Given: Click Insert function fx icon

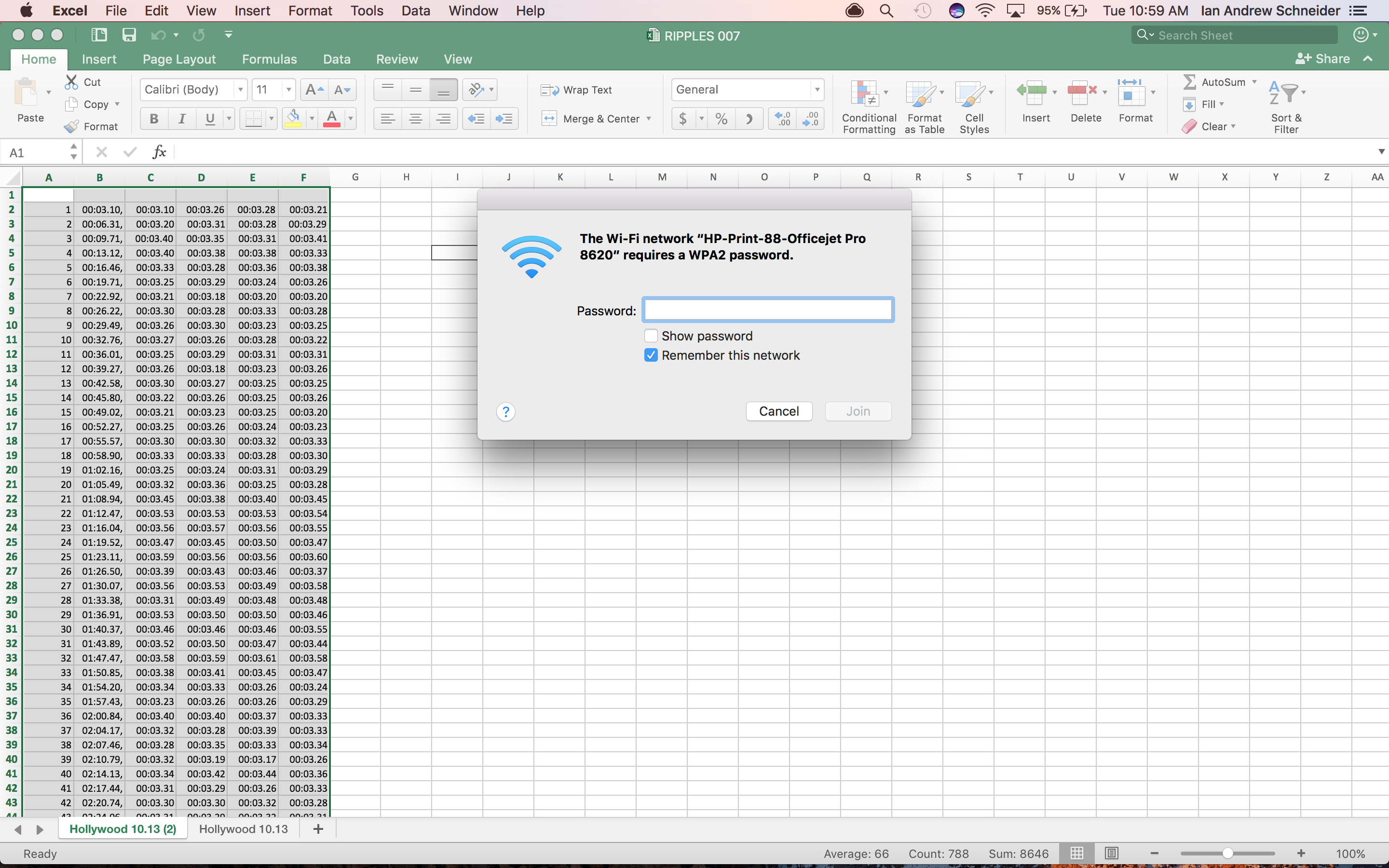Looking at the screenshot, I should pyautogui.click(x=159, y=152).
